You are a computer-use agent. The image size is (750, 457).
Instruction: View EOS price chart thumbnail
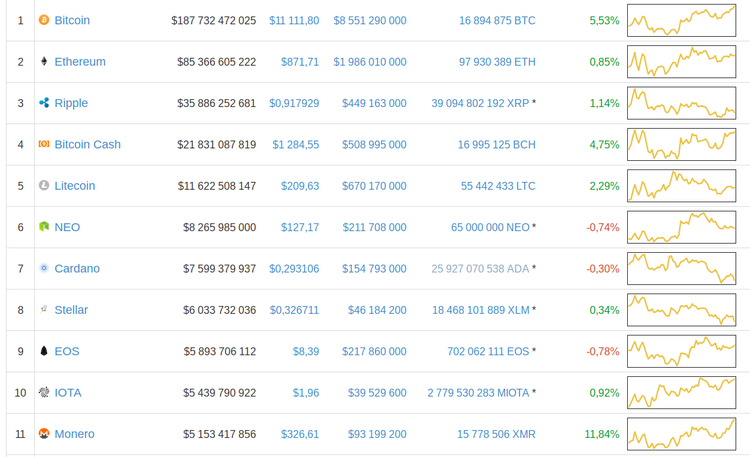click(682, 351)
